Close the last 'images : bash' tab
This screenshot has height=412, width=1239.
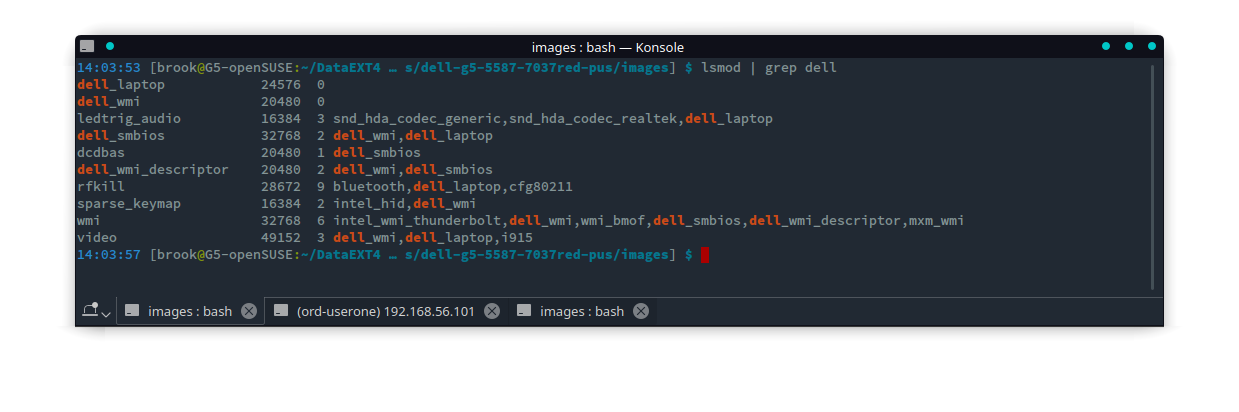click(x=641, y=311)
